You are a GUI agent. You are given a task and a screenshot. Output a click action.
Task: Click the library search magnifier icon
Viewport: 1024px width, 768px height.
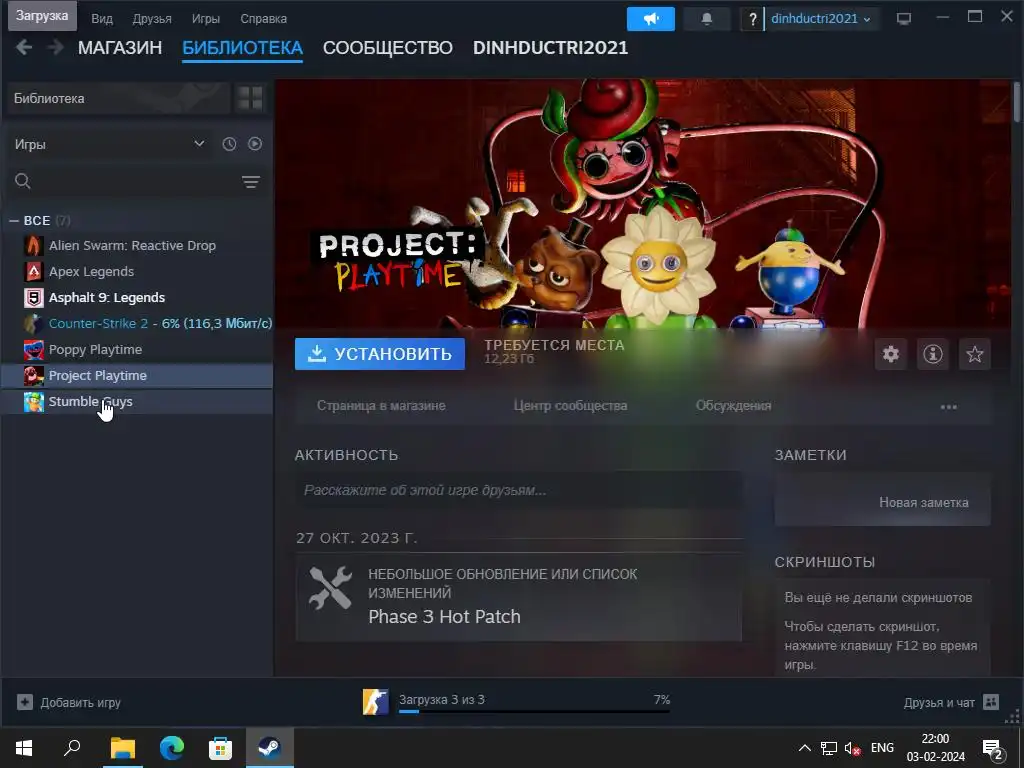[23, 181]
